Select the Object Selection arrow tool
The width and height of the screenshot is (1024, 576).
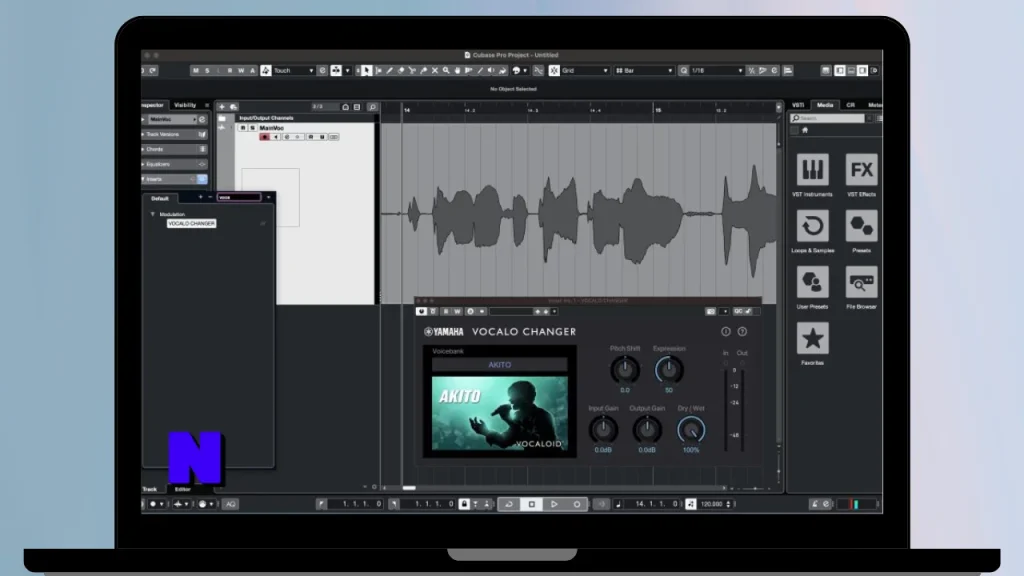[x=366, y=71]
